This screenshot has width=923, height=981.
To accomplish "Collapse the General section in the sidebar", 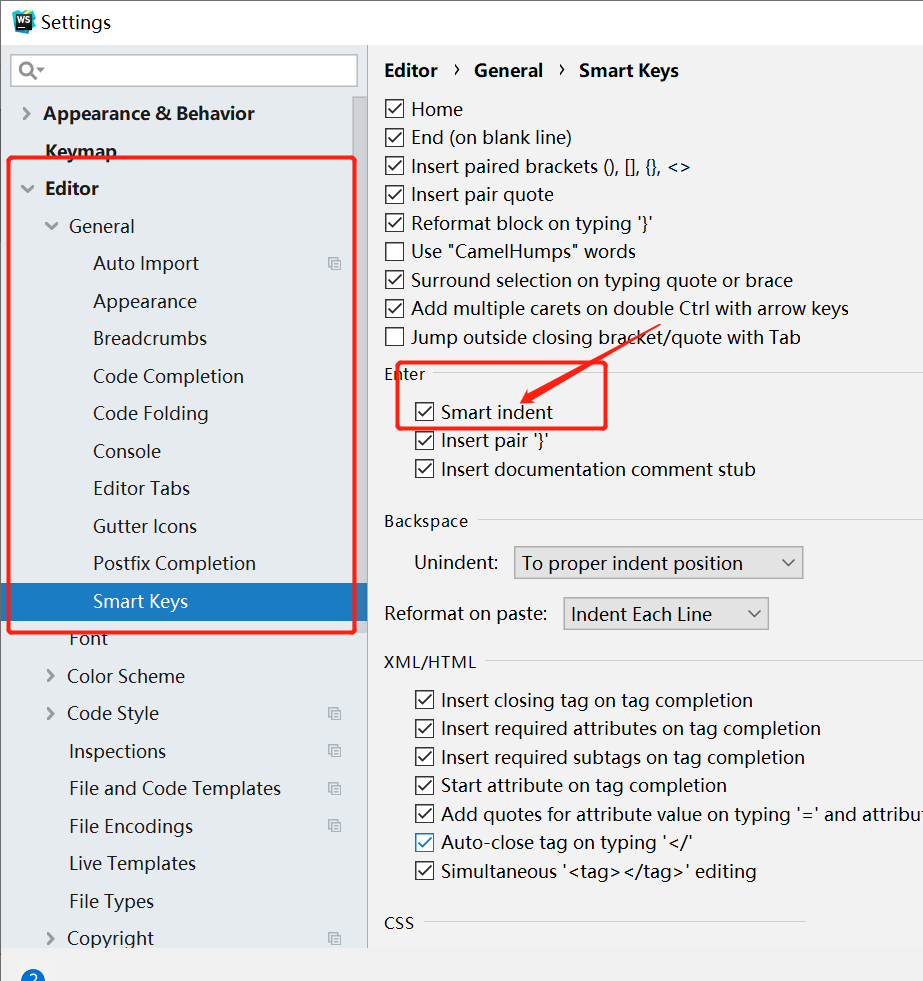I will [x=51, y=226].
